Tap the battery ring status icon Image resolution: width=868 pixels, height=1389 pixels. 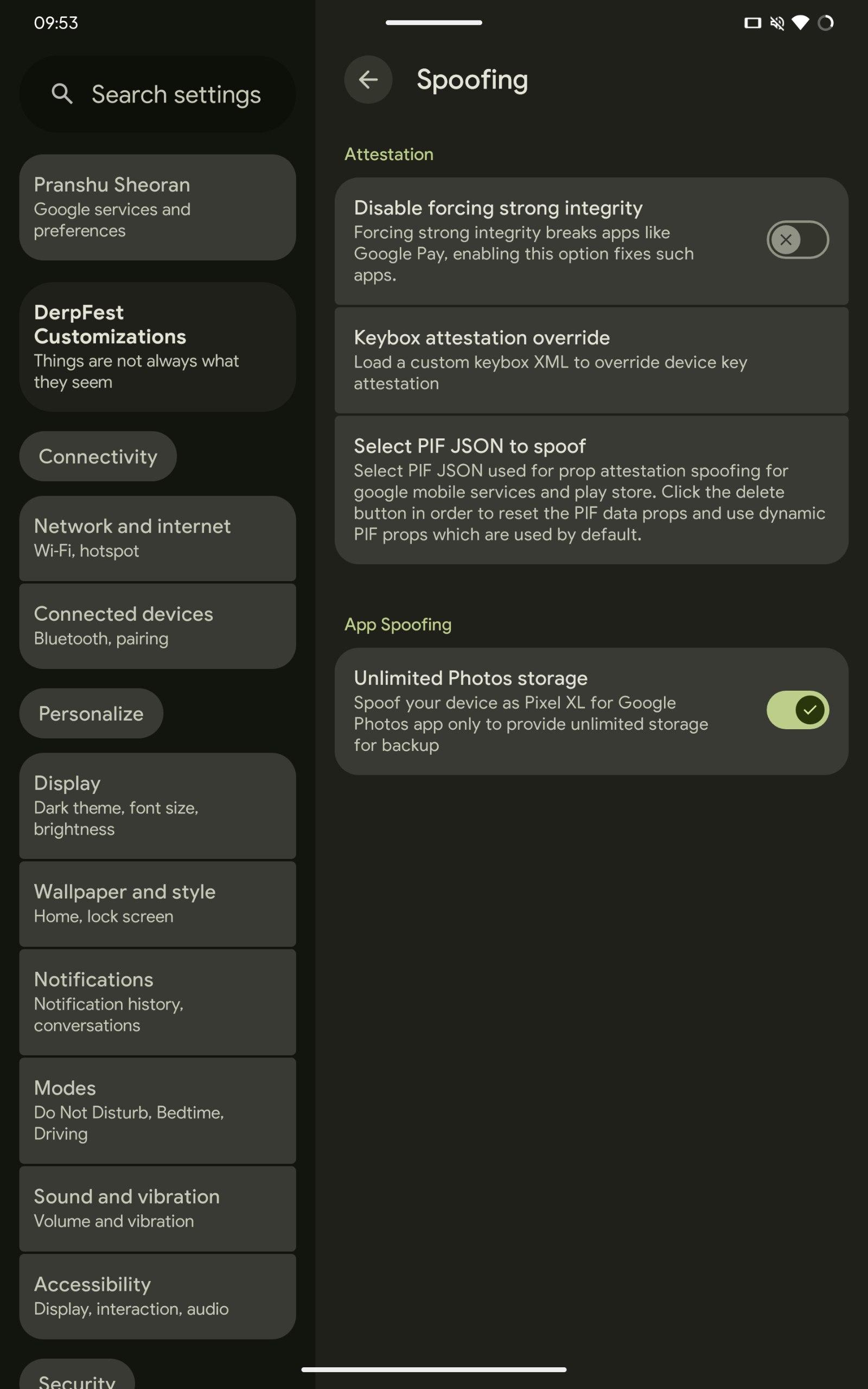click(826, 23)
